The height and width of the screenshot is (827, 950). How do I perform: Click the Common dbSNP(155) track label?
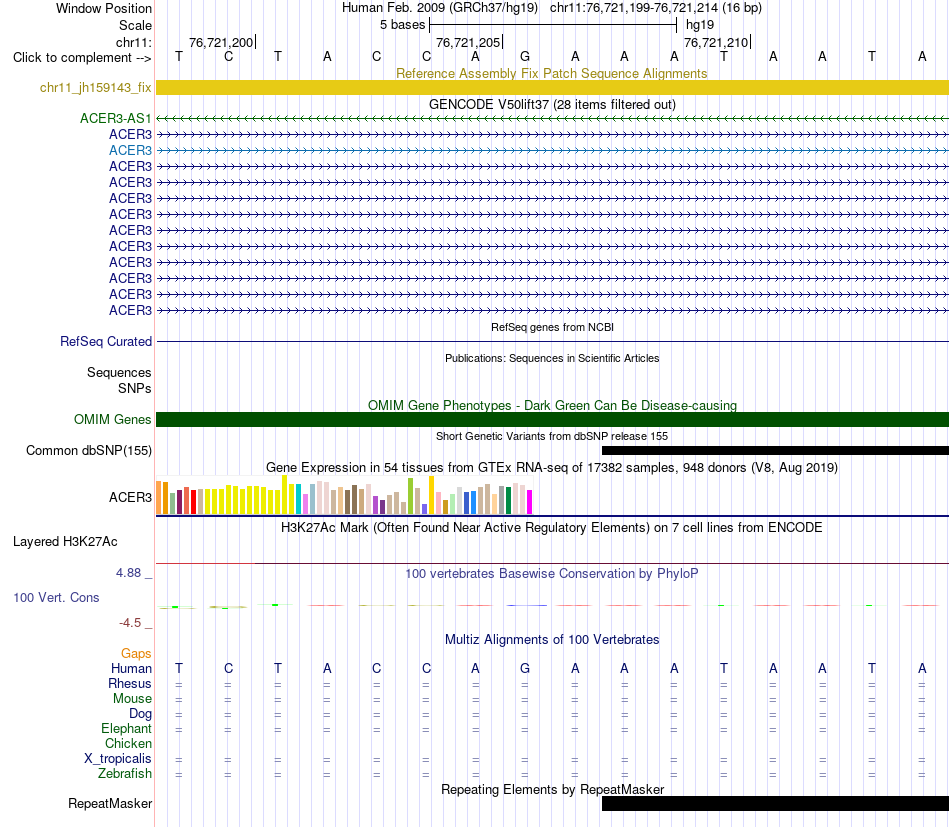88,451
